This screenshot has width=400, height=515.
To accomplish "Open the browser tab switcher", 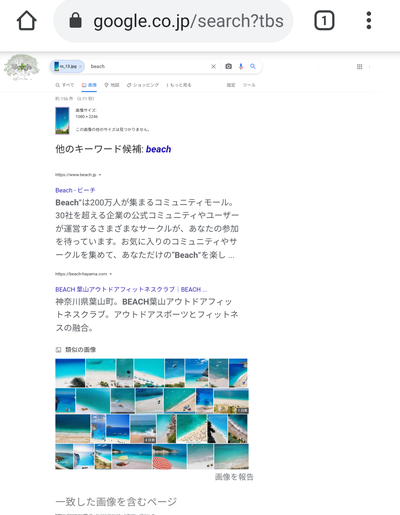I will (324, 21).
